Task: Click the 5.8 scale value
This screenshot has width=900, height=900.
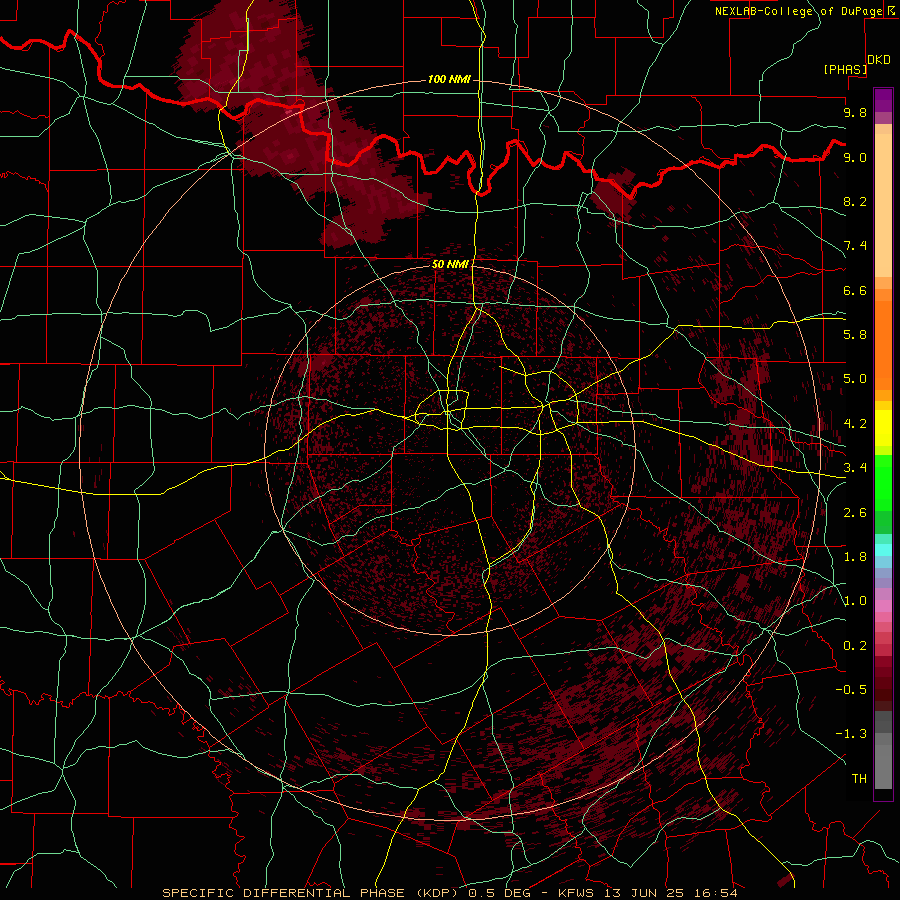Action: tap(855, 335)
